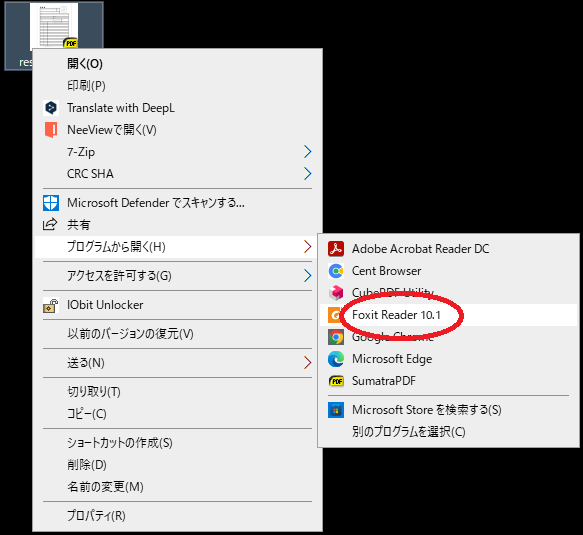Viewport: 583px width, 535px height.
Task: Click the IObit Unlocker padlock icon
Action: [51, 305]
